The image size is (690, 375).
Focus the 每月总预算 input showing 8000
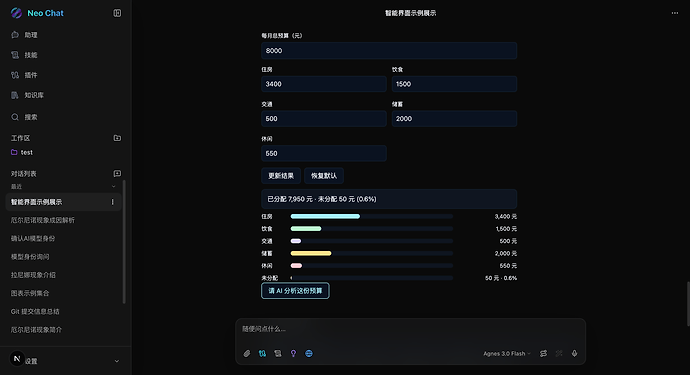(x=389, y=51)
